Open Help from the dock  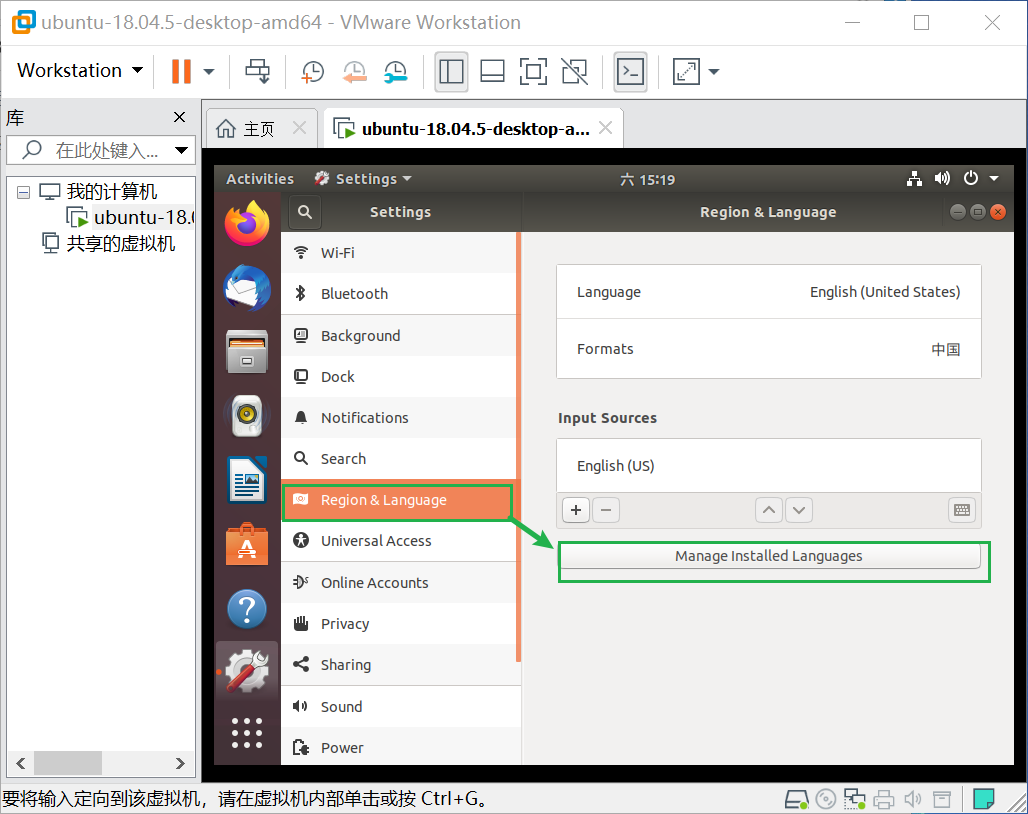(x=247, y=609)
